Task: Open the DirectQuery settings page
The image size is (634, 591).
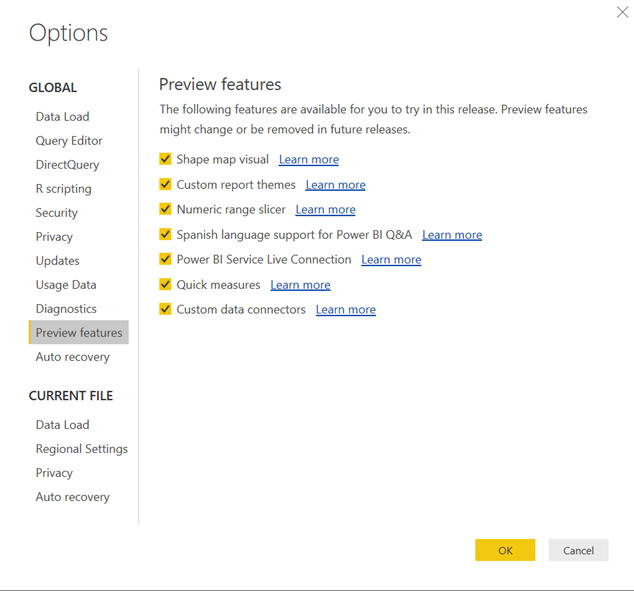Action: point(68,165)
